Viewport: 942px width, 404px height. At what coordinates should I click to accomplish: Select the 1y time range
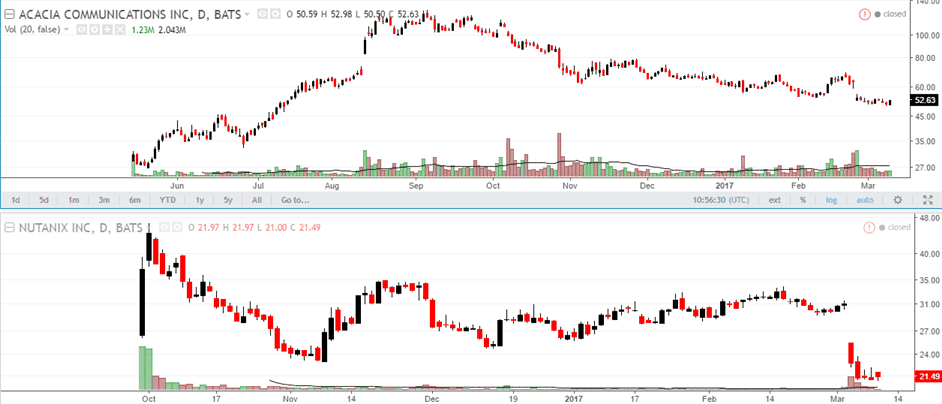tap(199, 200)
